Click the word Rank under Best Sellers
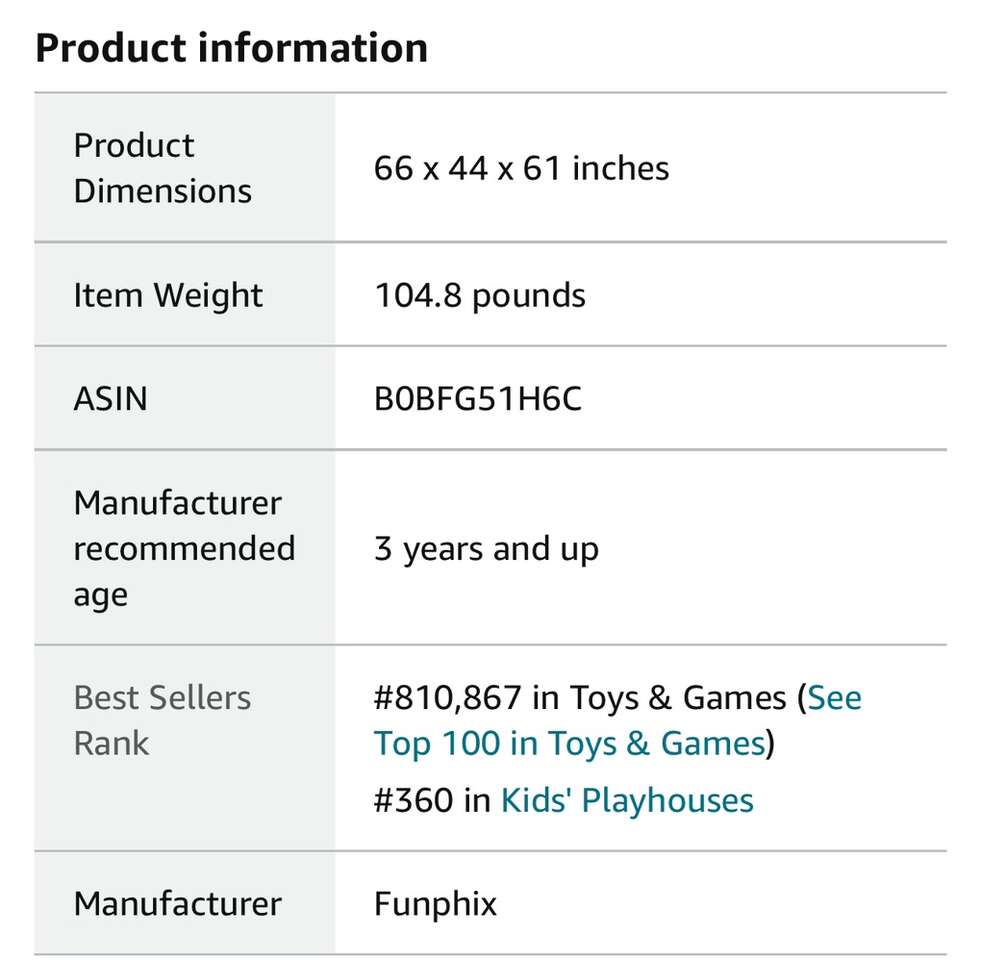Viewport: 981px width, 960px height. 111,743
